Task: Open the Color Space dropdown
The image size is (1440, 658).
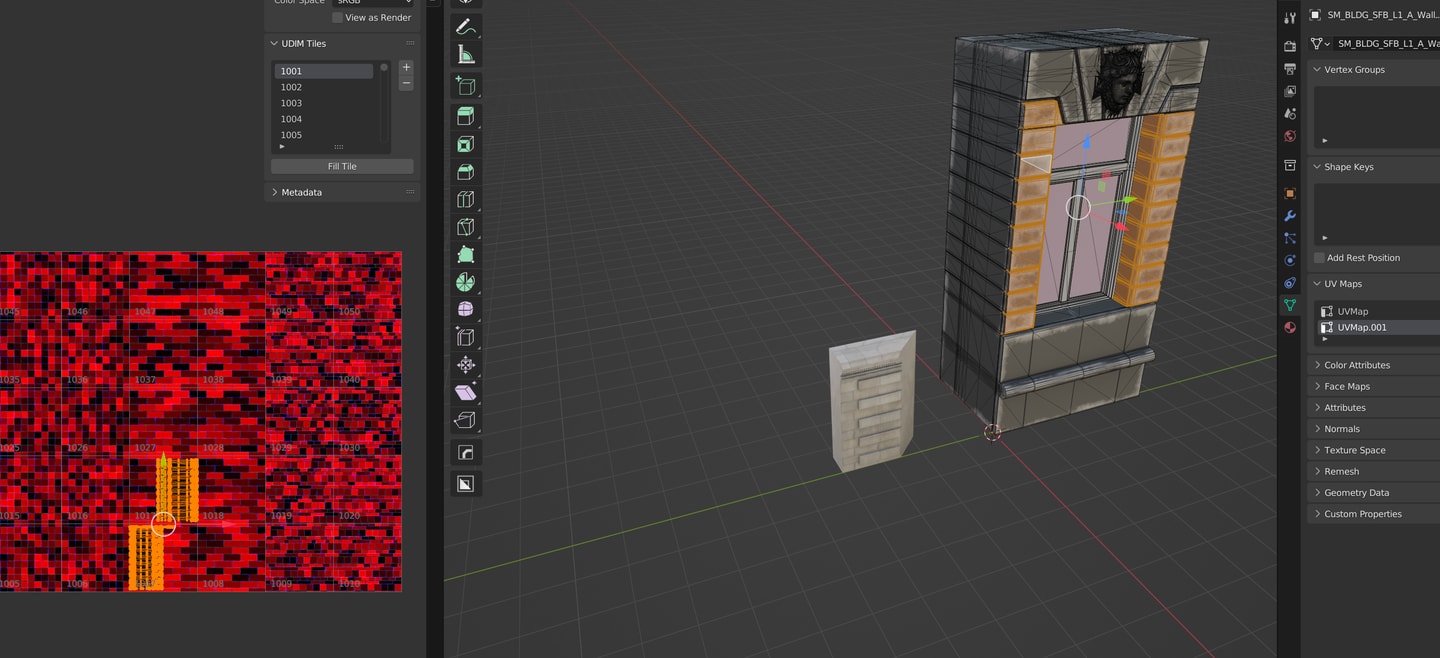Action: [372, 2]
